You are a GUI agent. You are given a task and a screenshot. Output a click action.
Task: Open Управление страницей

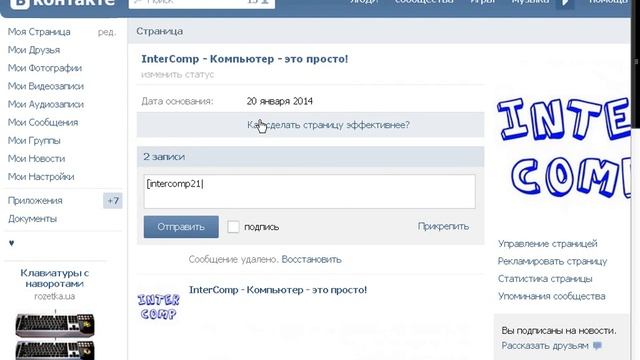547,244
